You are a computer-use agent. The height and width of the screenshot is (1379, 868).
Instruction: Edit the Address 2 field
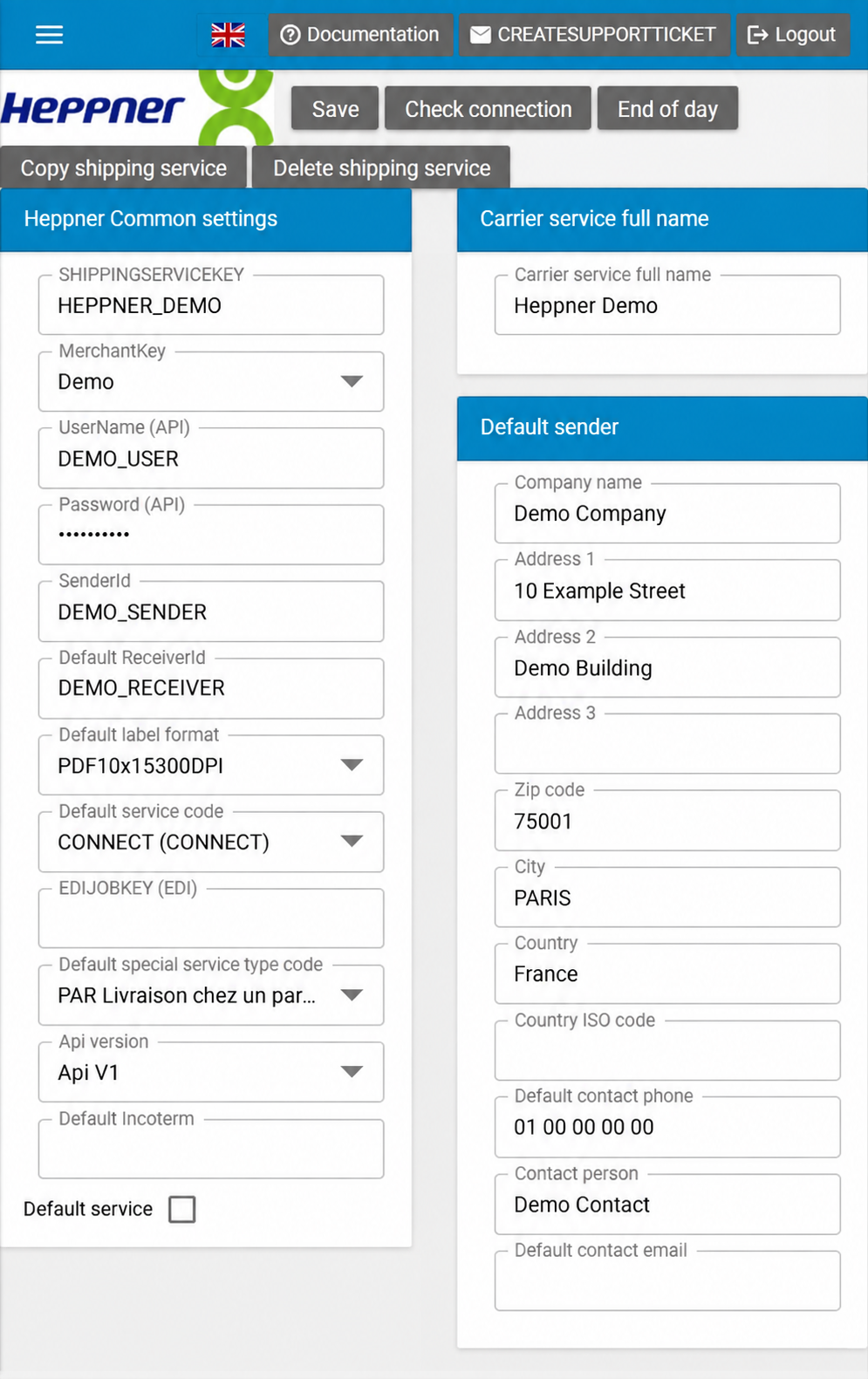click(x=667, y=668)
